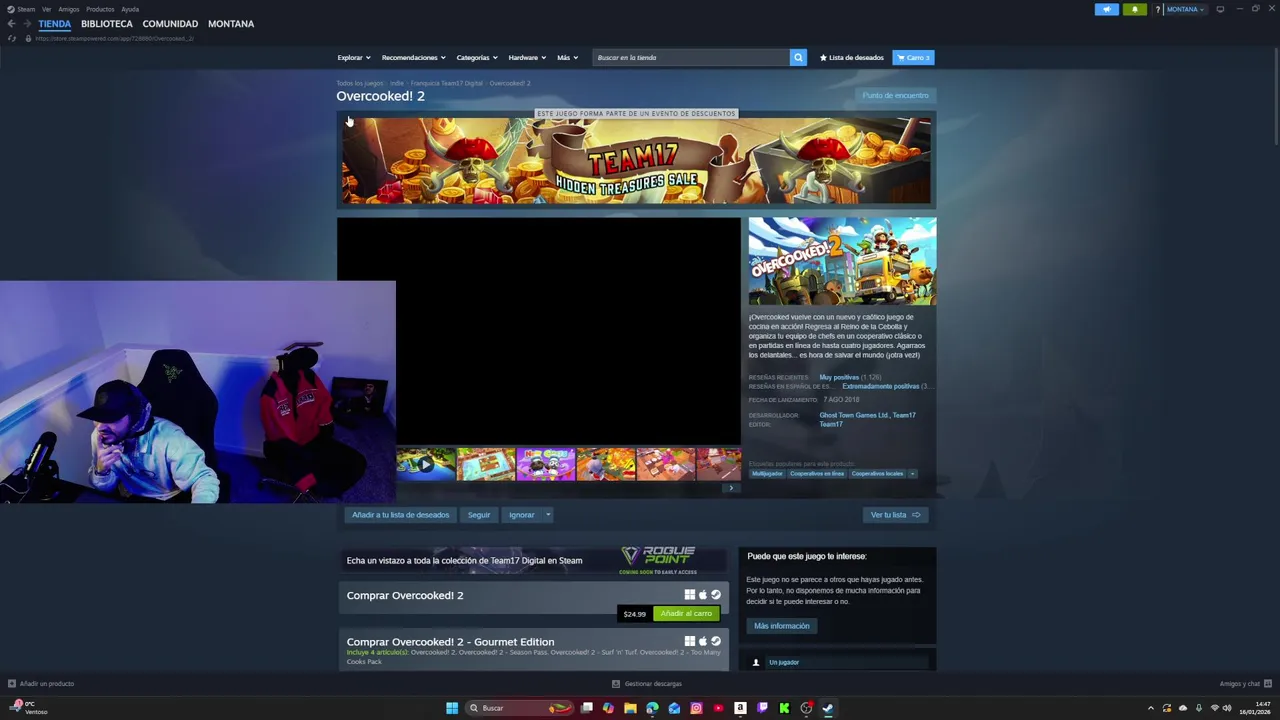1280x720 pixels.
Task: Open developer Ghost Town Games Ltd. link
Action: [x=853, y=415]
